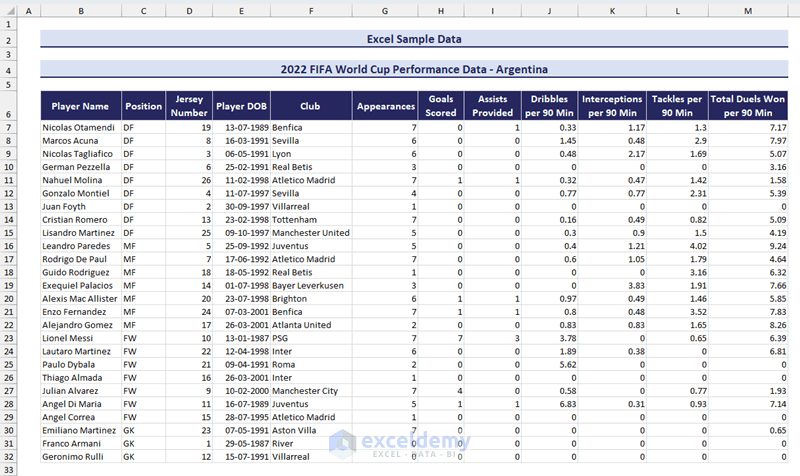Select the 'Enzo Fernandez' cell
Viewport: 800px width, 476px height.
(x=81, y=312)
